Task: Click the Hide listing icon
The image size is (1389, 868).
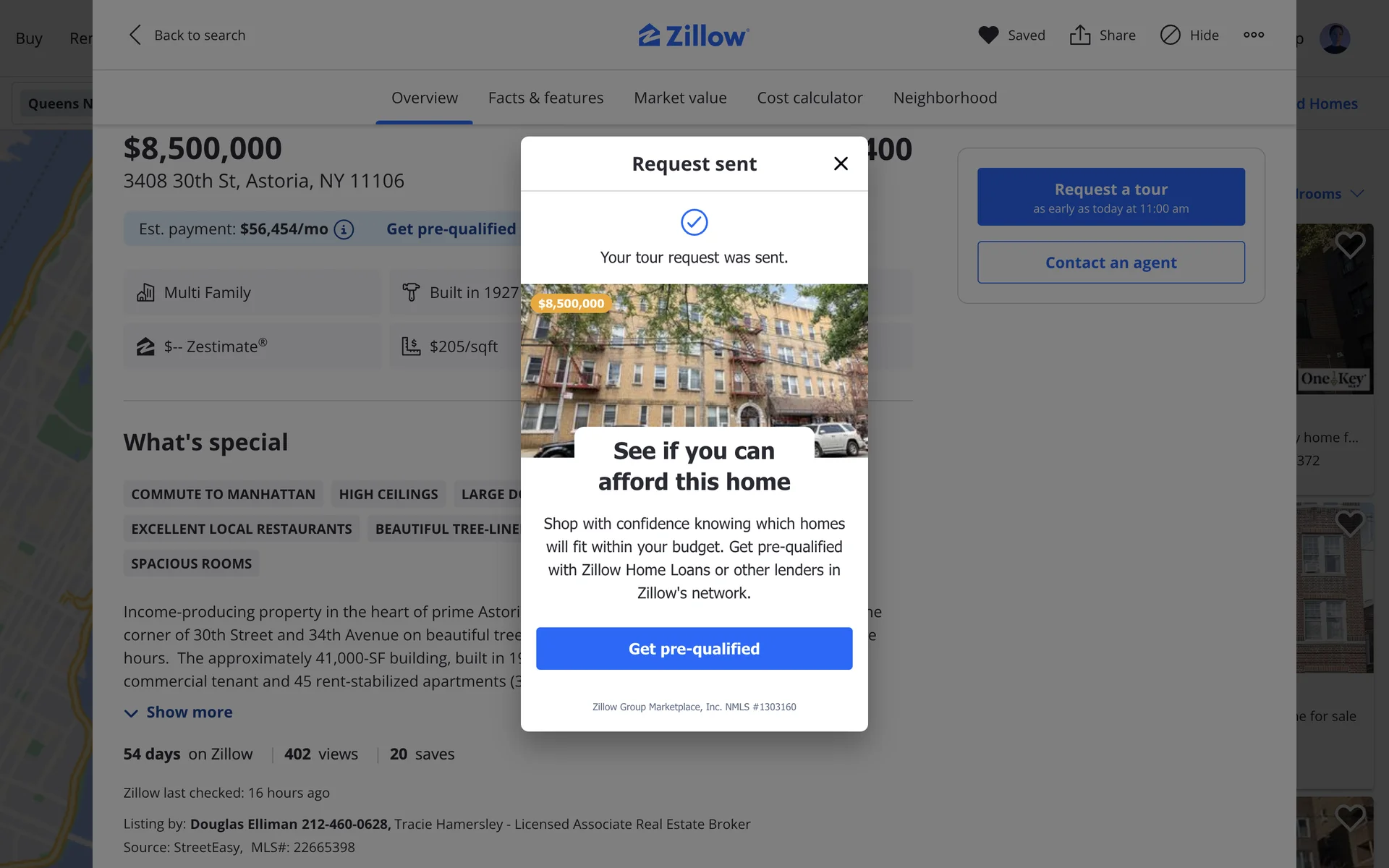Action: pos(1171,35)
